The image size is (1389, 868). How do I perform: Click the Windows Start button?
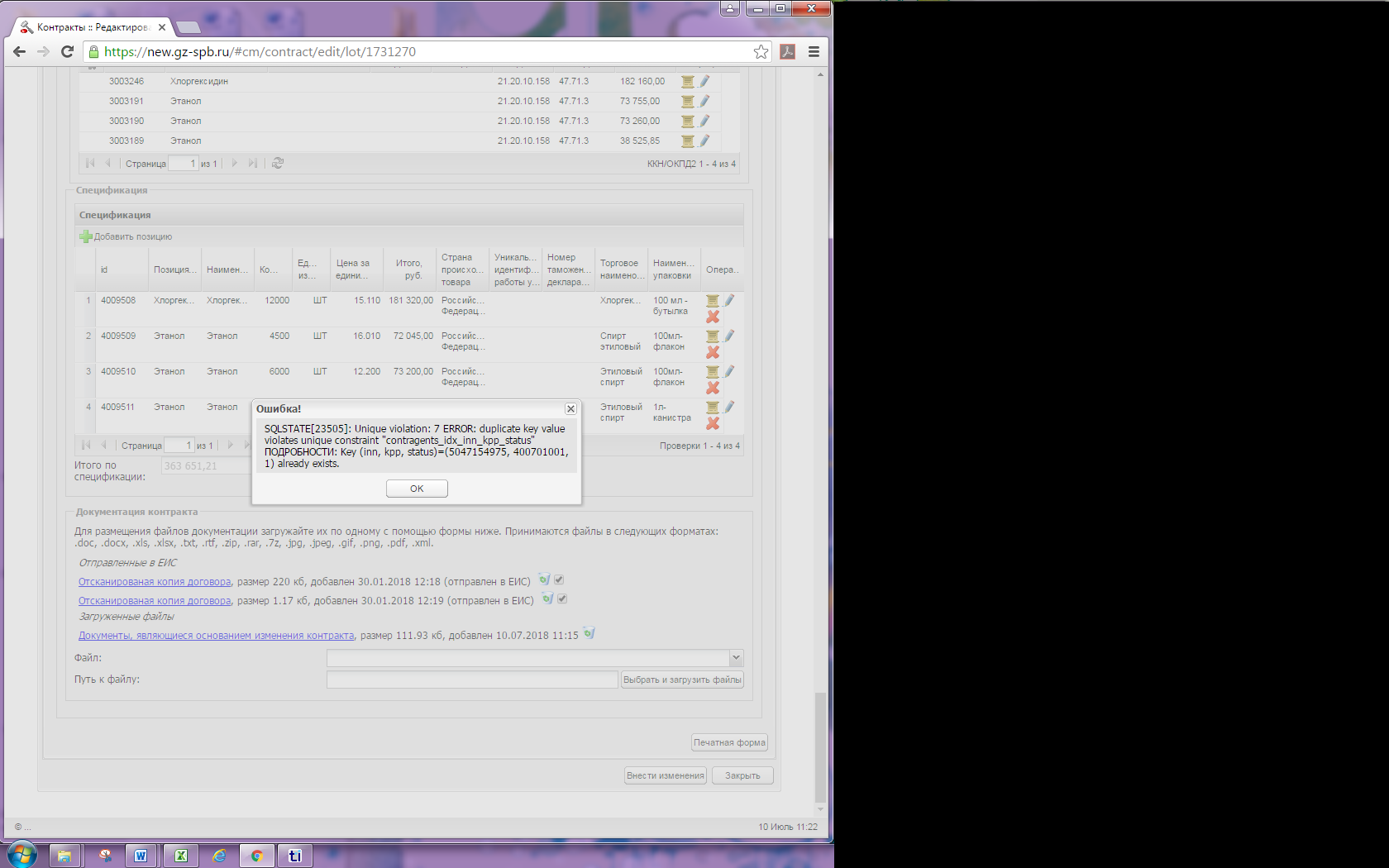(x=22, y=854)
